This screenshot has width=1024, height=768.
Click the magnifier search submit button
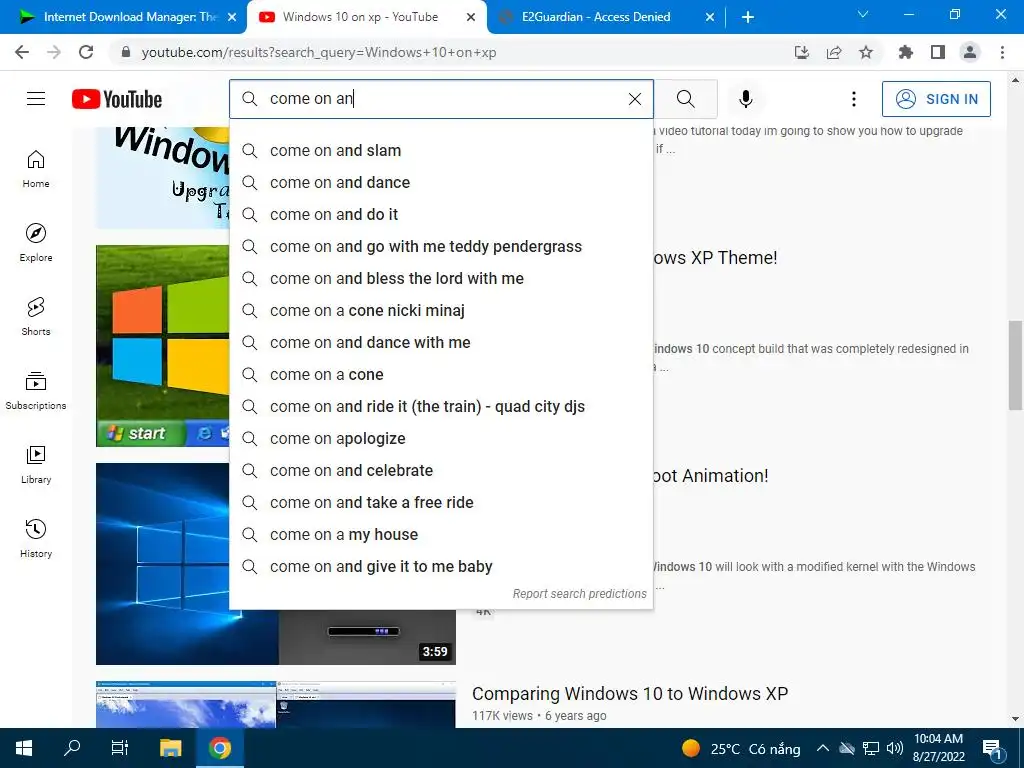point(686,99)
